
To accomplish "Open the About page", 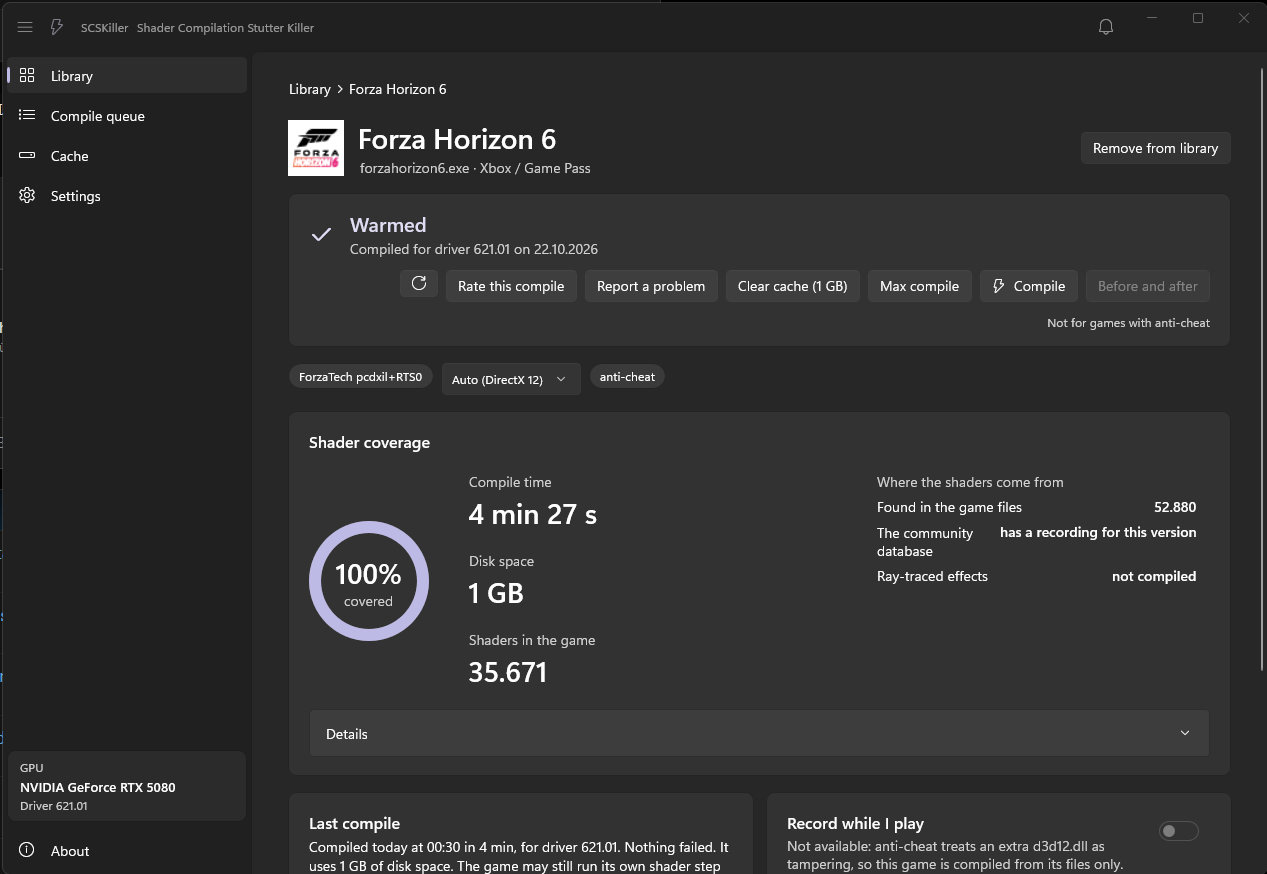I will tap(127, 851).
